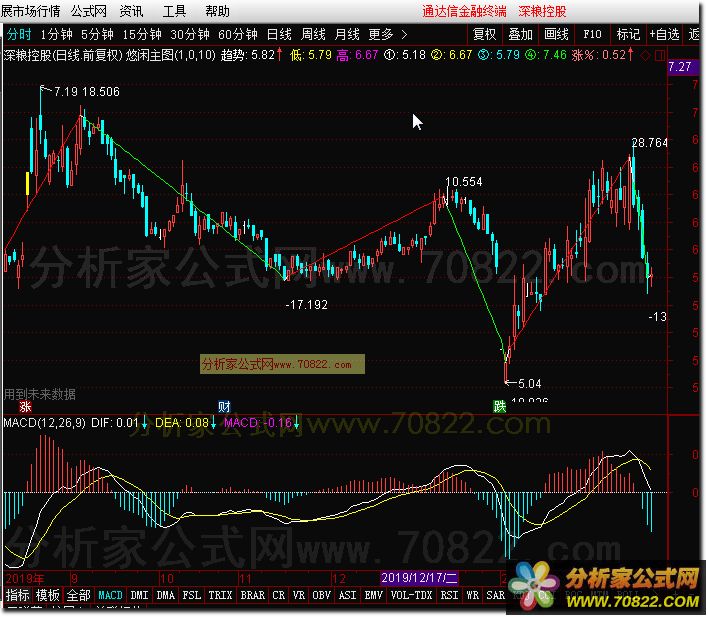Viewport: 708px width, 617px height.
Task: Click the 分析家公式网 www.70822.com link
Action: 282,364
